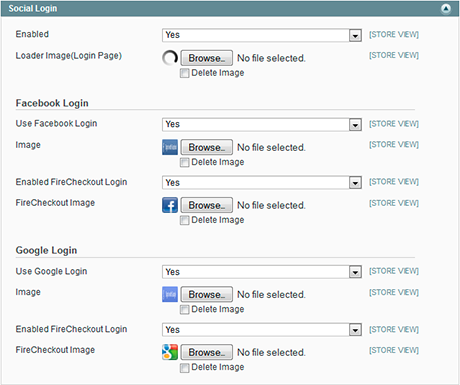
Task: Browse for Google FireCheckout Image file
Action: [x=207, y=352]
